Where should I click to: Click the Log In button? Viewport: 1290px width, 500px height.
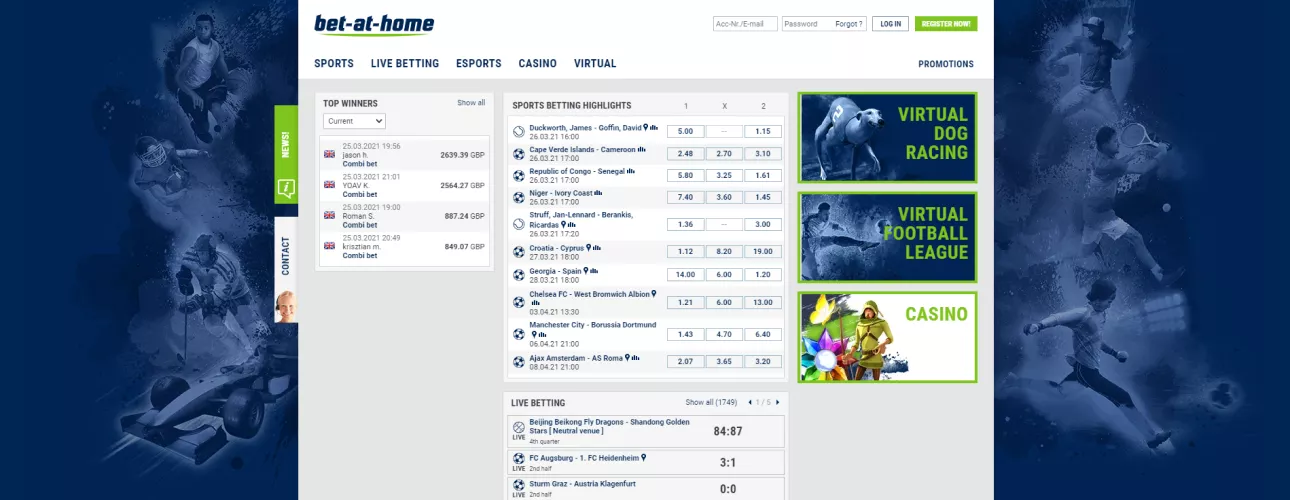click(890, 23)
